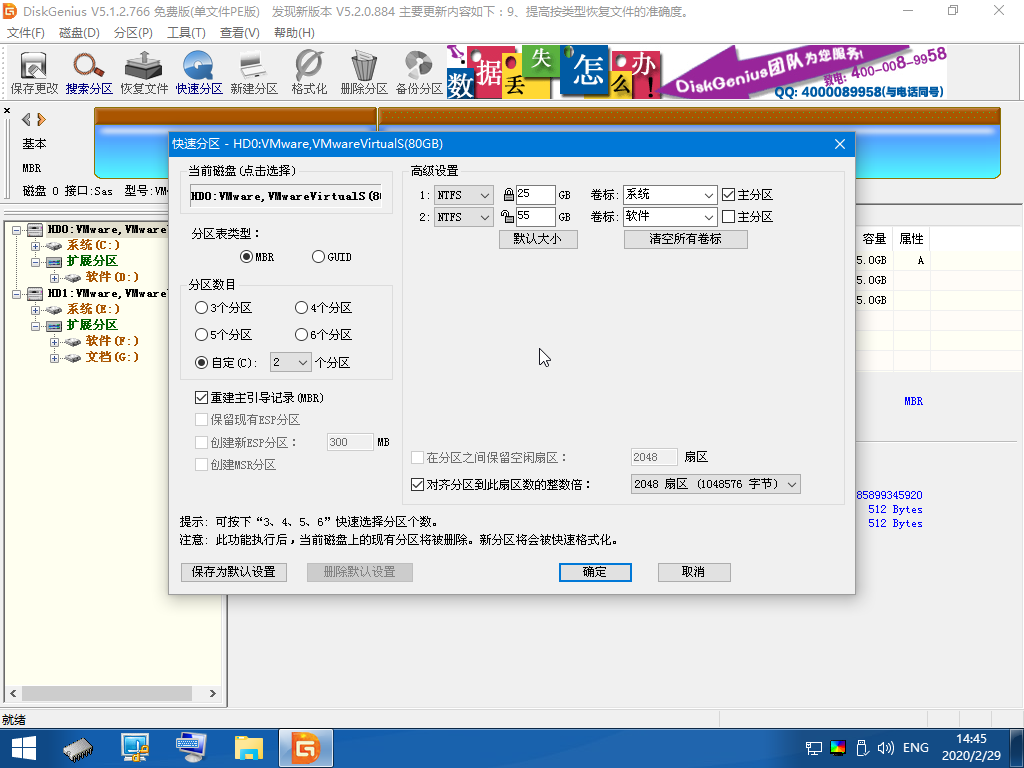Click the Format (格式化) toolbar icon
The height and width of the screenshot is (768, 1024).
coord(309,72)
